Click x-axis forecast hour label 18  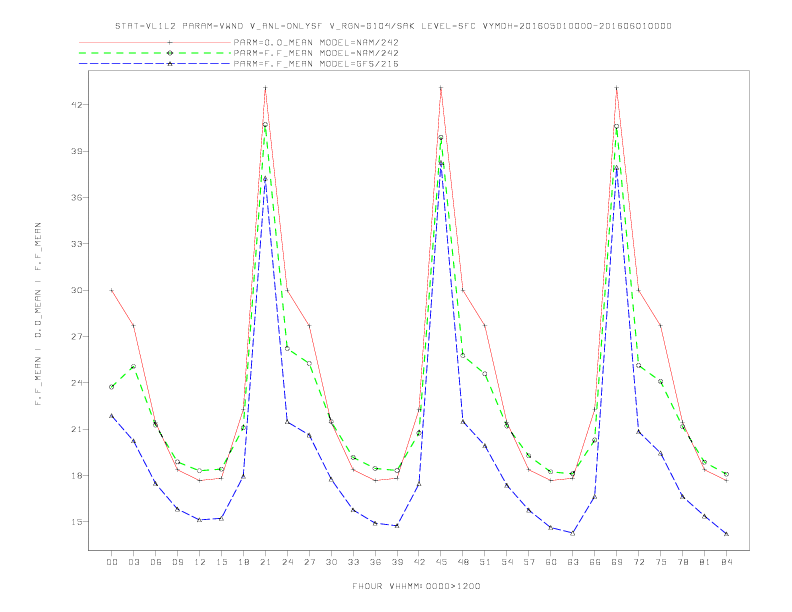pyautogui.click(x=243, y=562)
